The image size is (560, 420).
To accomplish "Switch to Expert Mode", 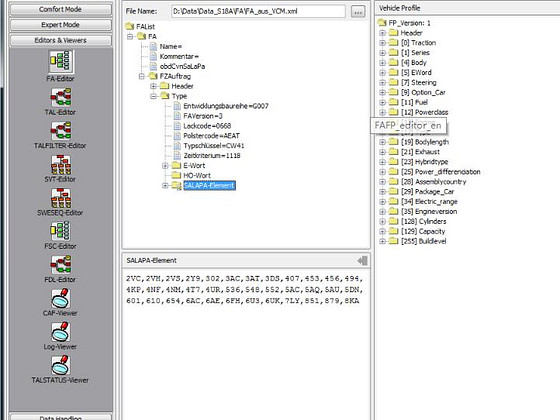I will [61, 25].
